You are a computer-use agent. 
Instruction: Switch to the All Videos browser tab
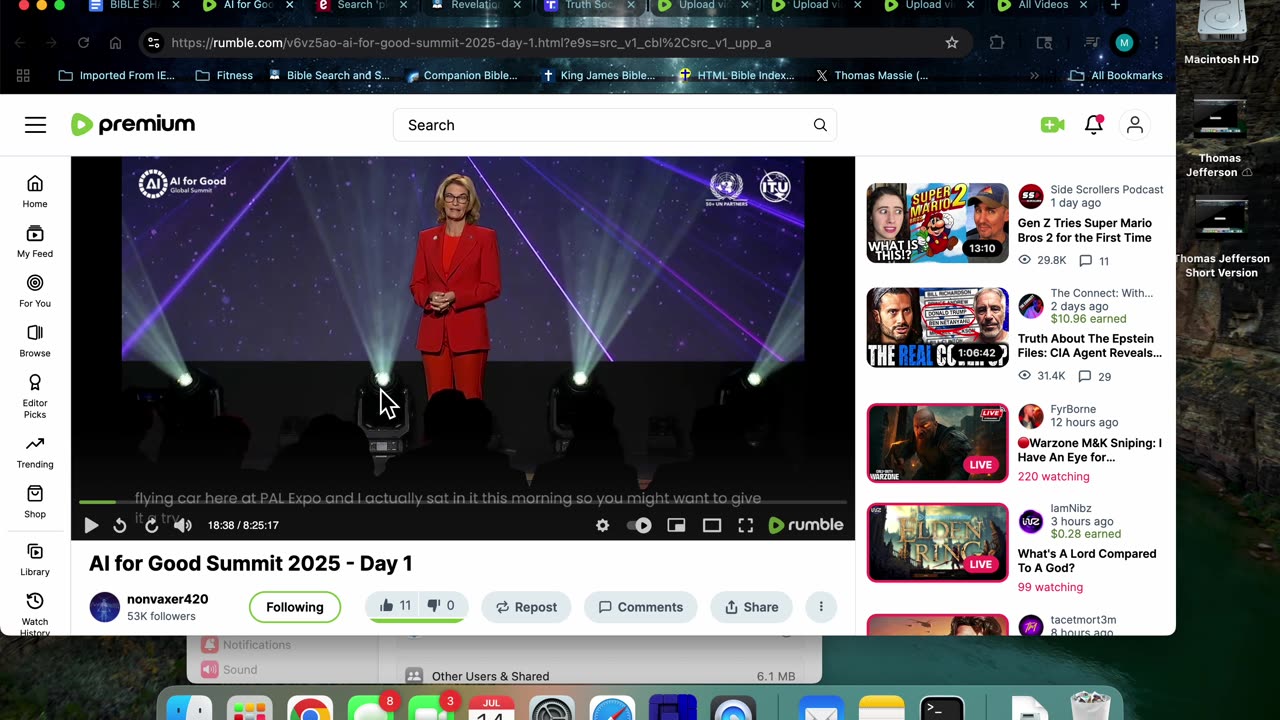click(1040, 5)
